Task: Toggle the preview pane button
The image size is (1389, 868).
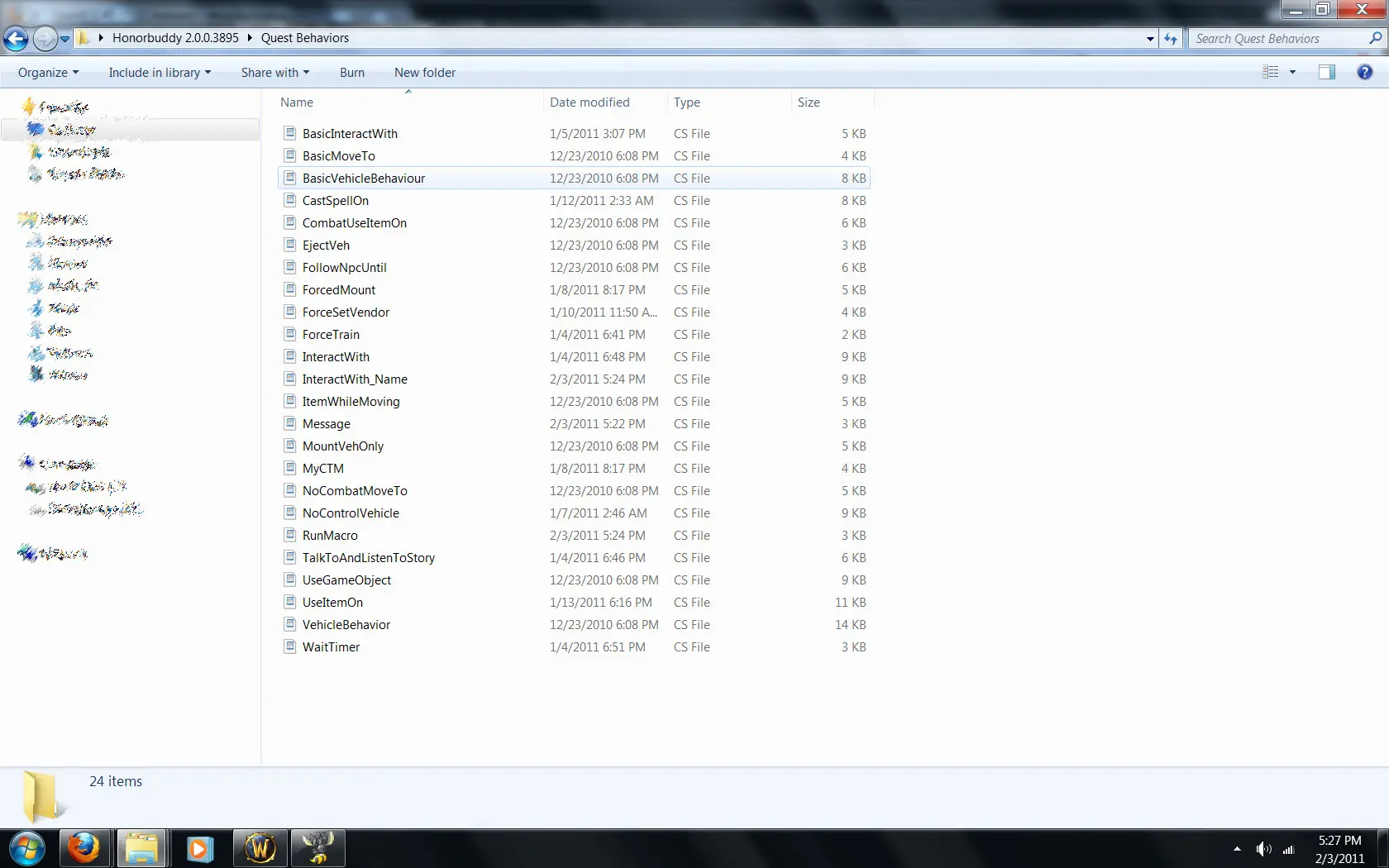Action: [1326, 73]
